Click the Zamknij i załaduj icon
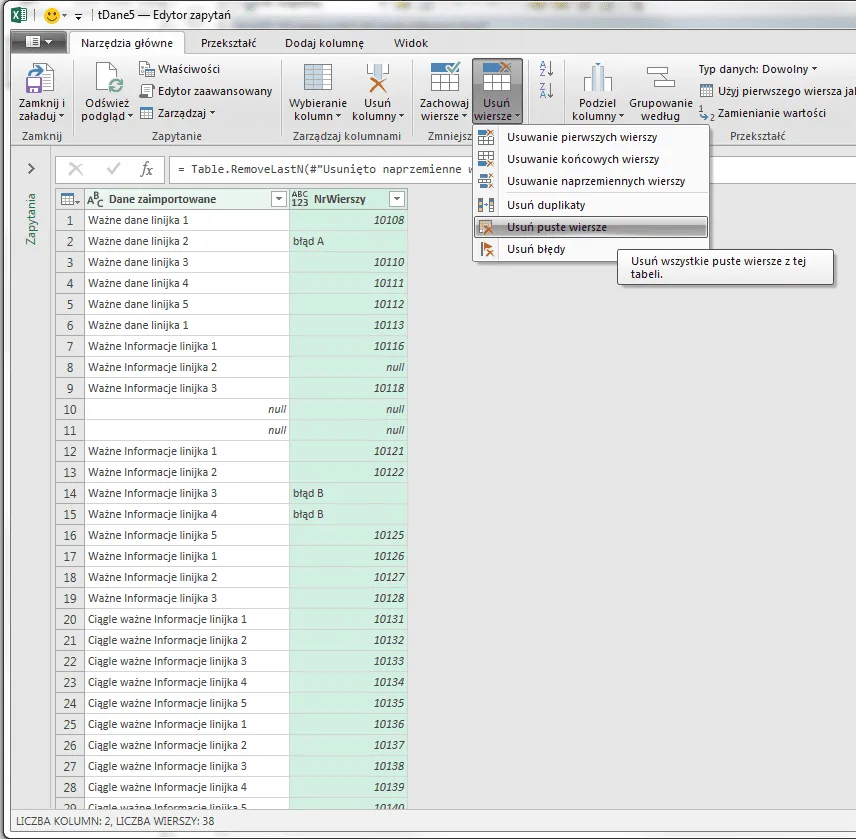Screen dimensions: 856x839 (x=39, y=79)
